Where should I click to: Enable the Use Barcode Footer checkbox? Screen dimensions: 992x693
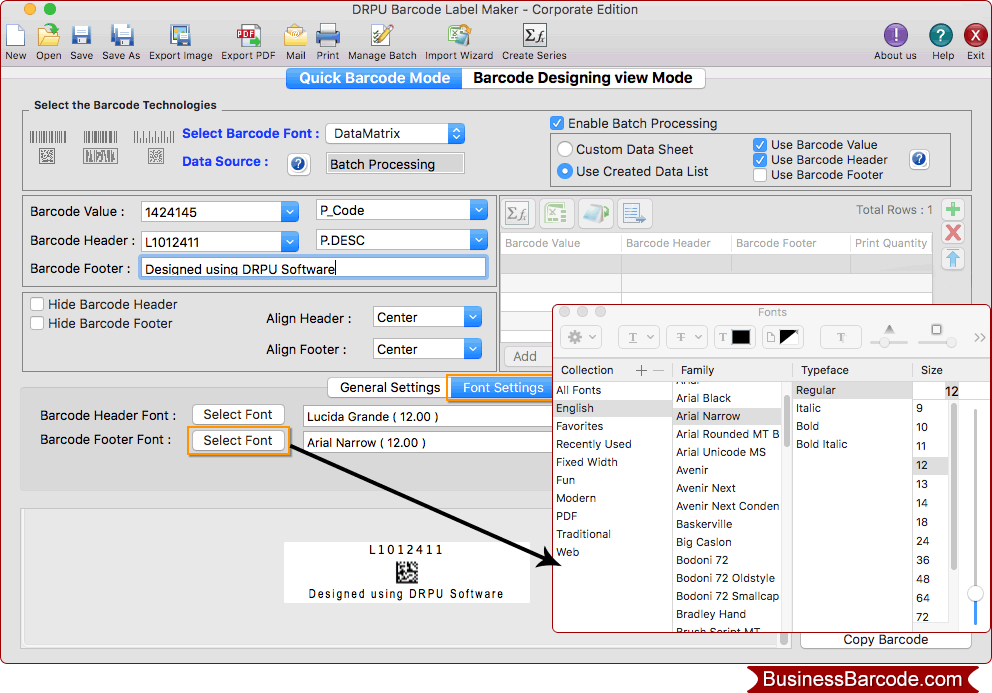[x=759, y=175]
